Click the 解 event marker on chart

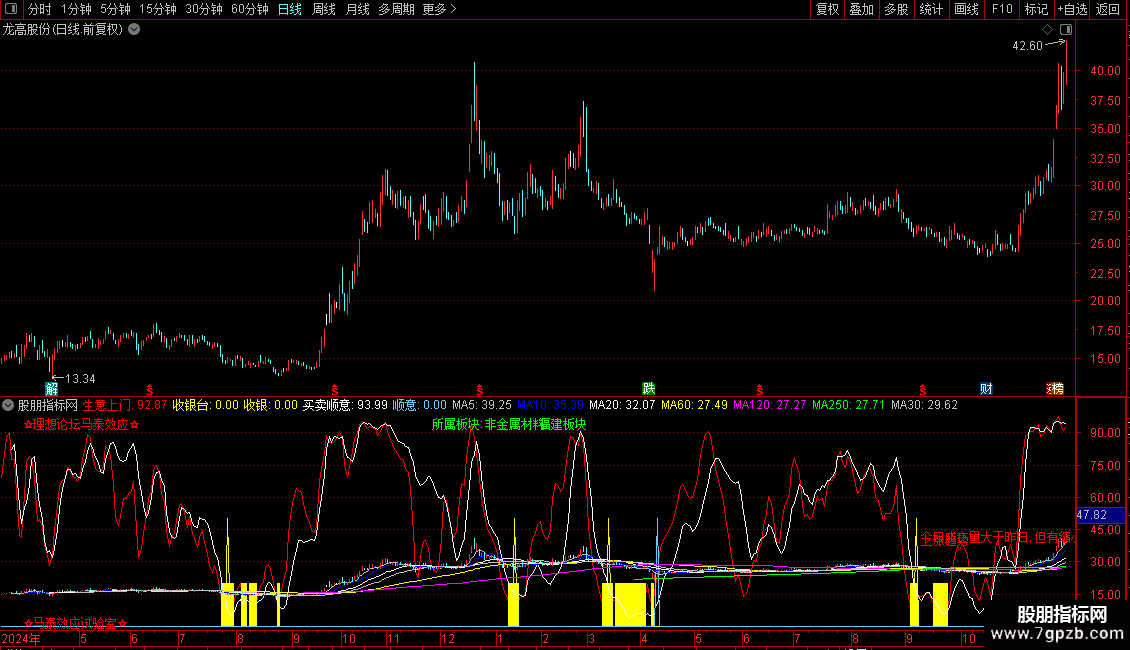(51, 388)
